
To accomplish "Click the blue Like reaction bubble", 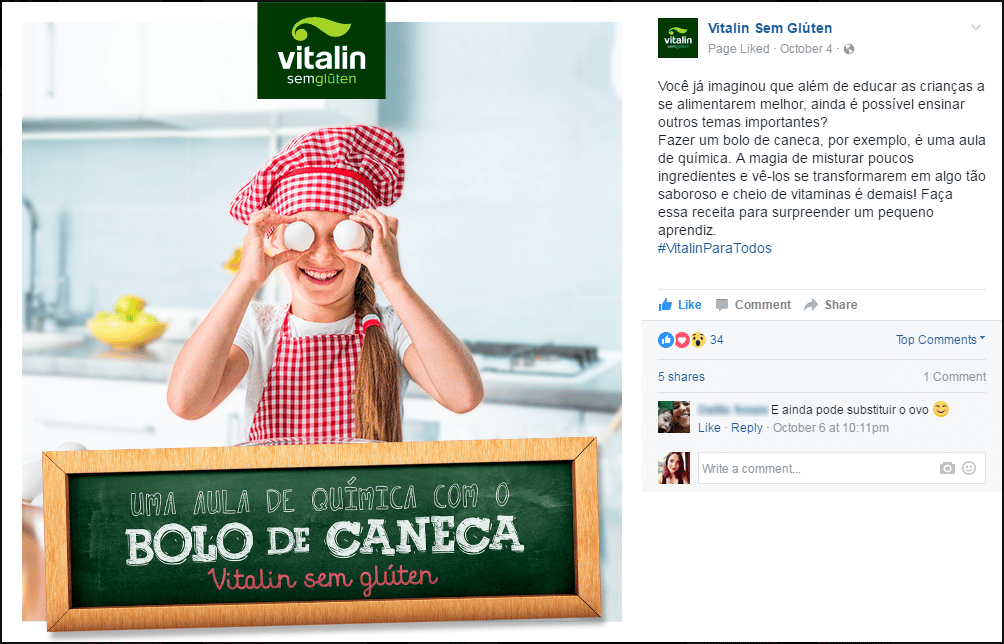I will tap(666, 340).
